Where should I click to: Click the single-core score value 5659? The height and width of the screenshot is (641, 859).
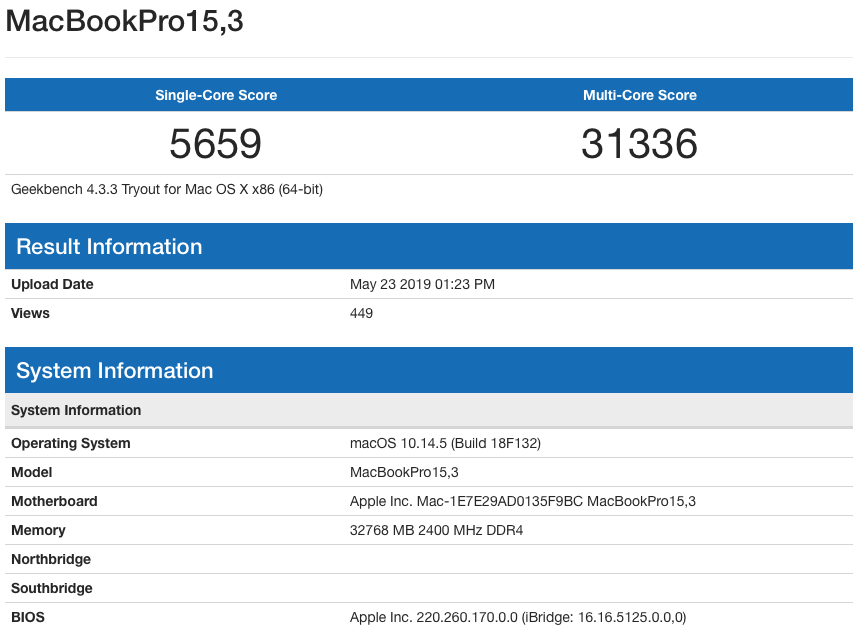click(x=215, y=144)
